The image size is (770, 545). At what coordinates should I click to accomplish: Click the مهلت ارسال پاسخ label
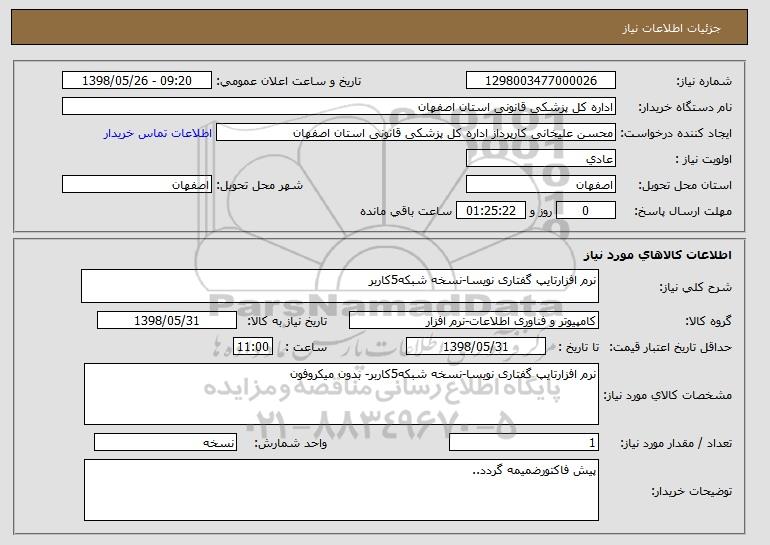683,211
